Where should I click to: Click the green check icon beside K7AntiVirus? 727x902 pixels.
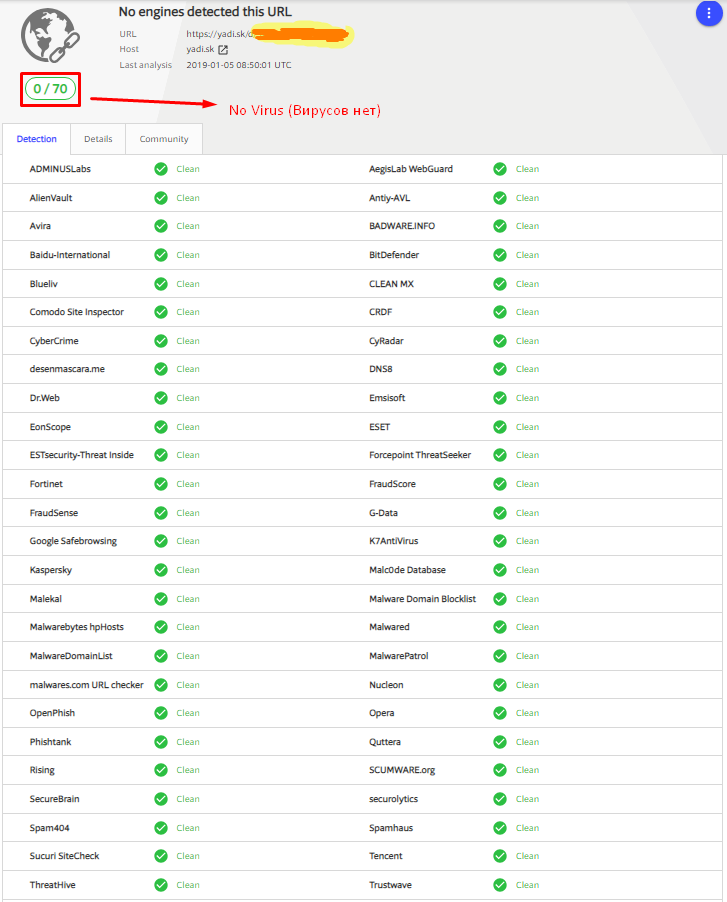pos(500,541)
